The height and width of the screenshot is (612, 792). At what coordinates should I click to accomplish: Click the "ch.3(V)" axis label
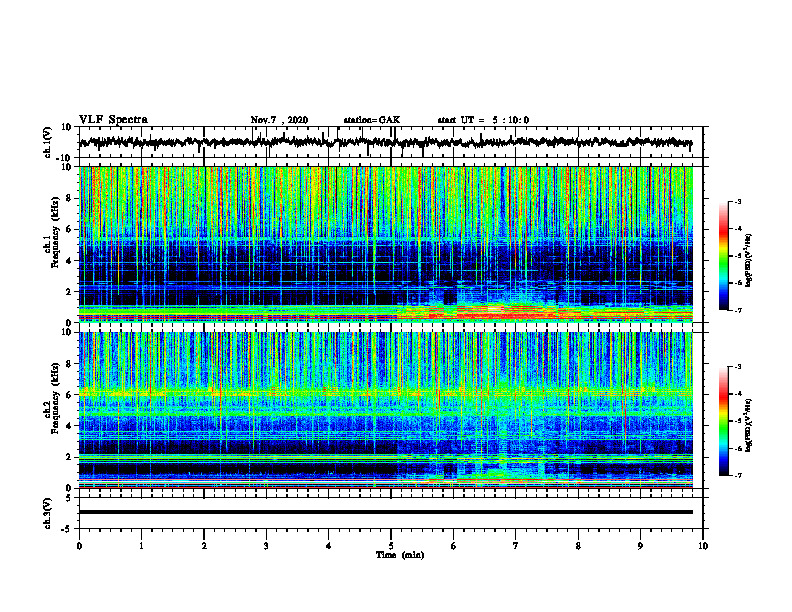[48, 513]
